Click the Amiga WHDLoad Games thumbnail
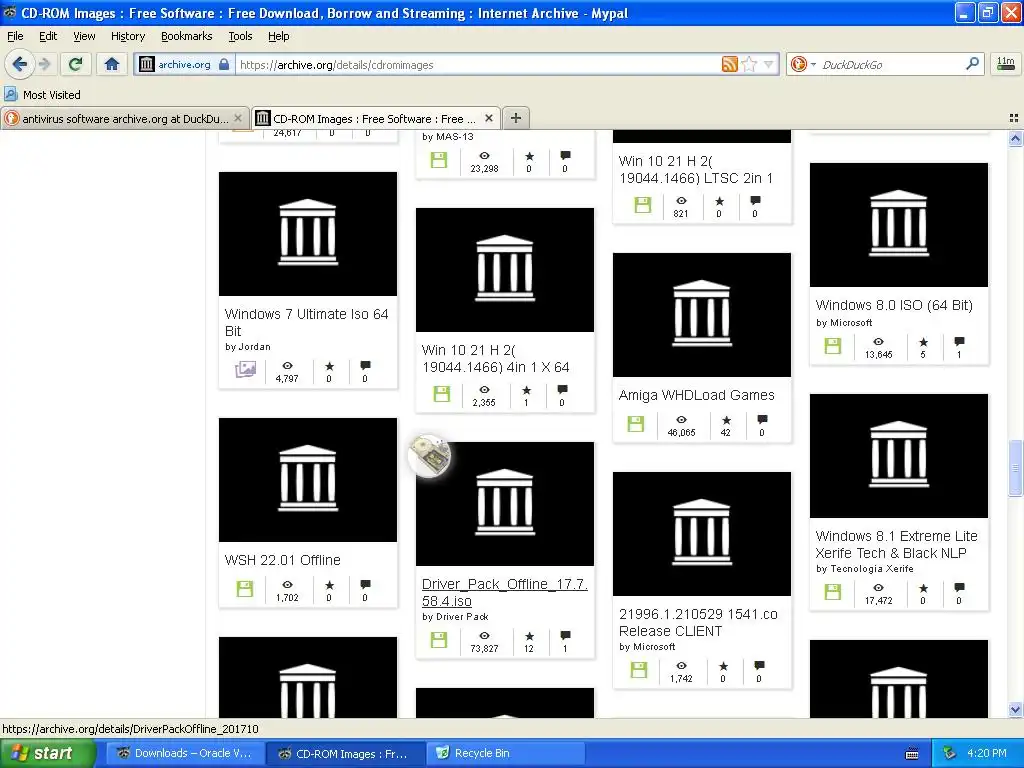This screenshot has width=1024, height=768. pyautogui.click(x=701, y=315)
